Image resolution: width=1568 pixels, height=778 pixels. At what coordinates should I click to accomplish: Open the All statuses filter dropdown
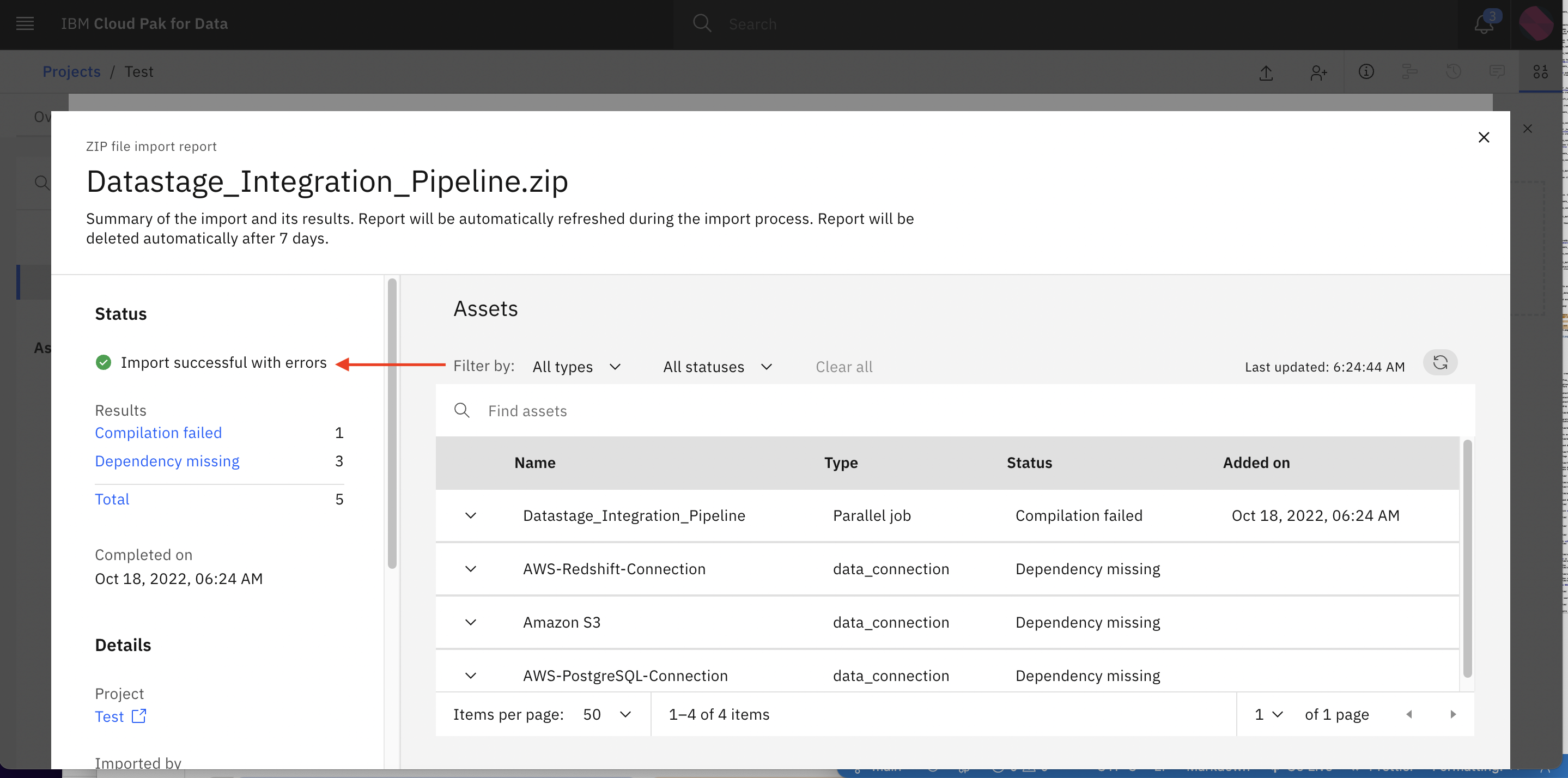(717, 367)
